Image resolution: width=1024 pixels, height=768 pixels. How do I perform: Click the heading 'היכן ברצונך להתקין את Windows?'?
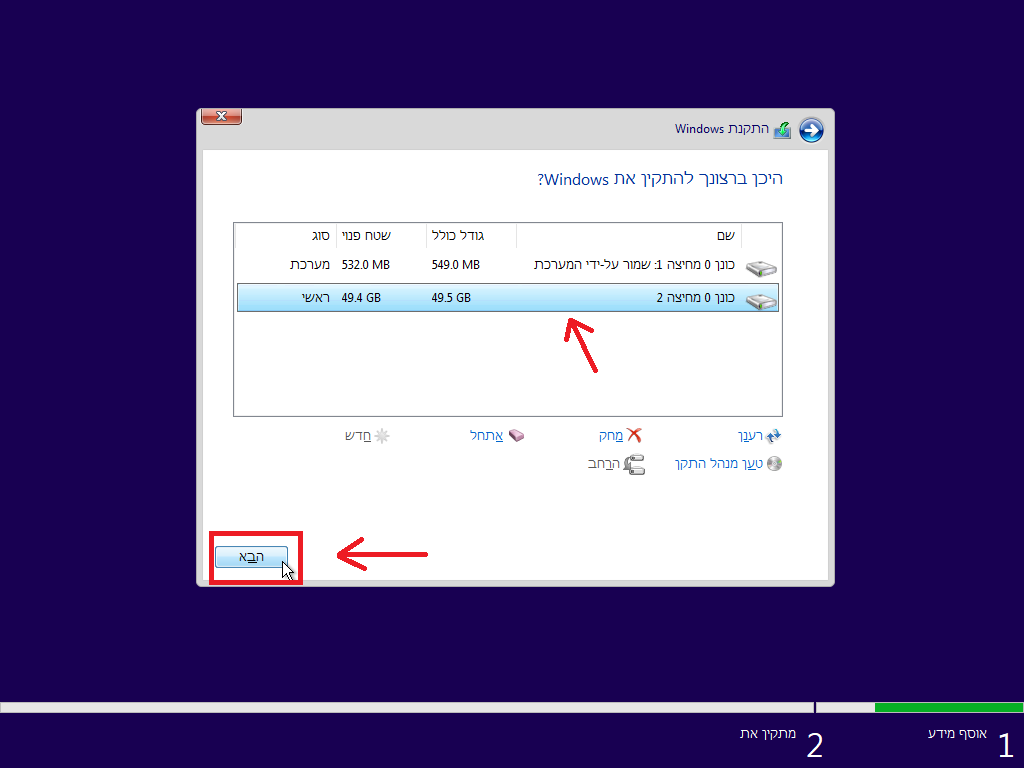click(x=660, y=179)
